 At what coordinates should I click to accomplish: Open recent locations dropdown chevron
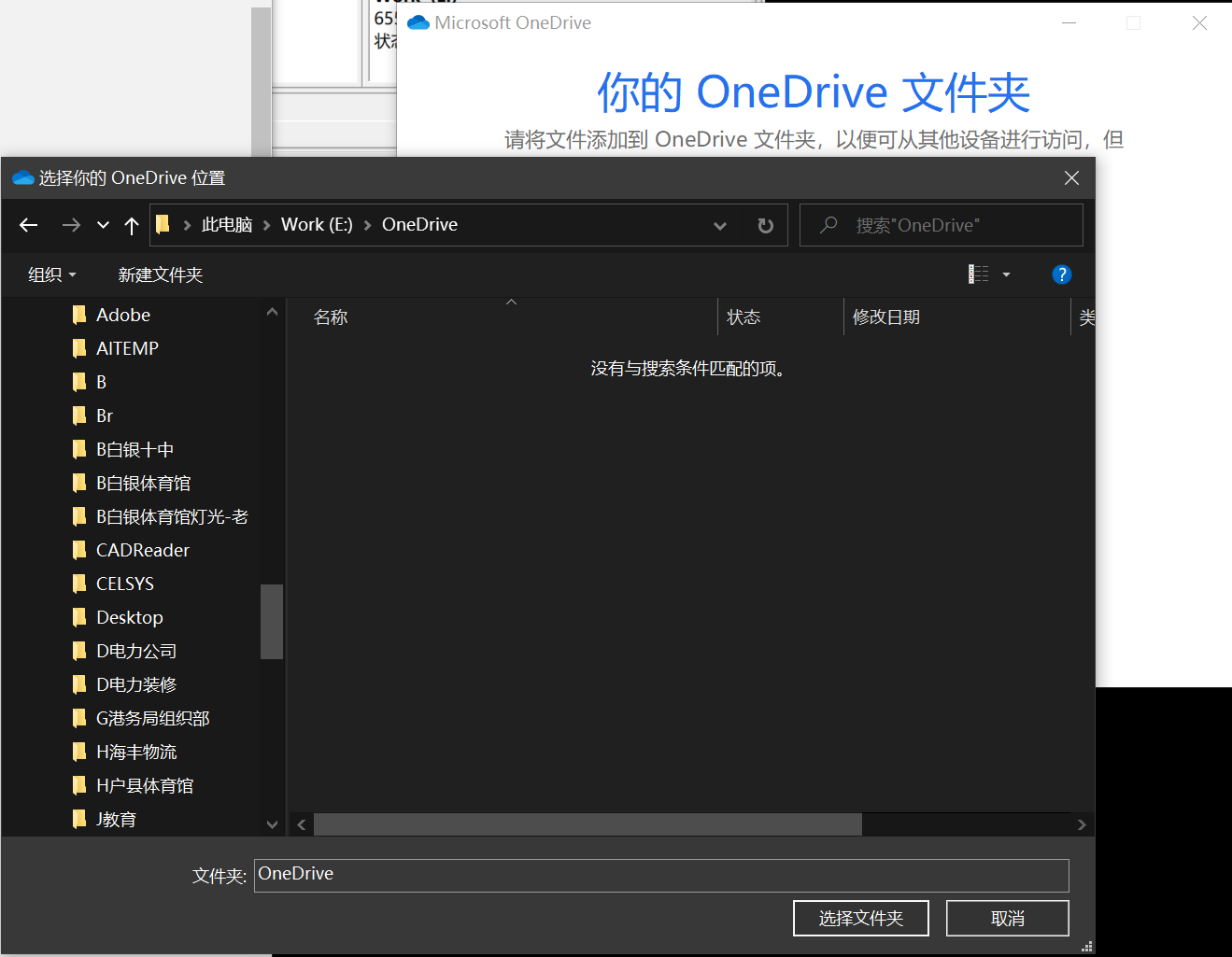coord(103,225)
